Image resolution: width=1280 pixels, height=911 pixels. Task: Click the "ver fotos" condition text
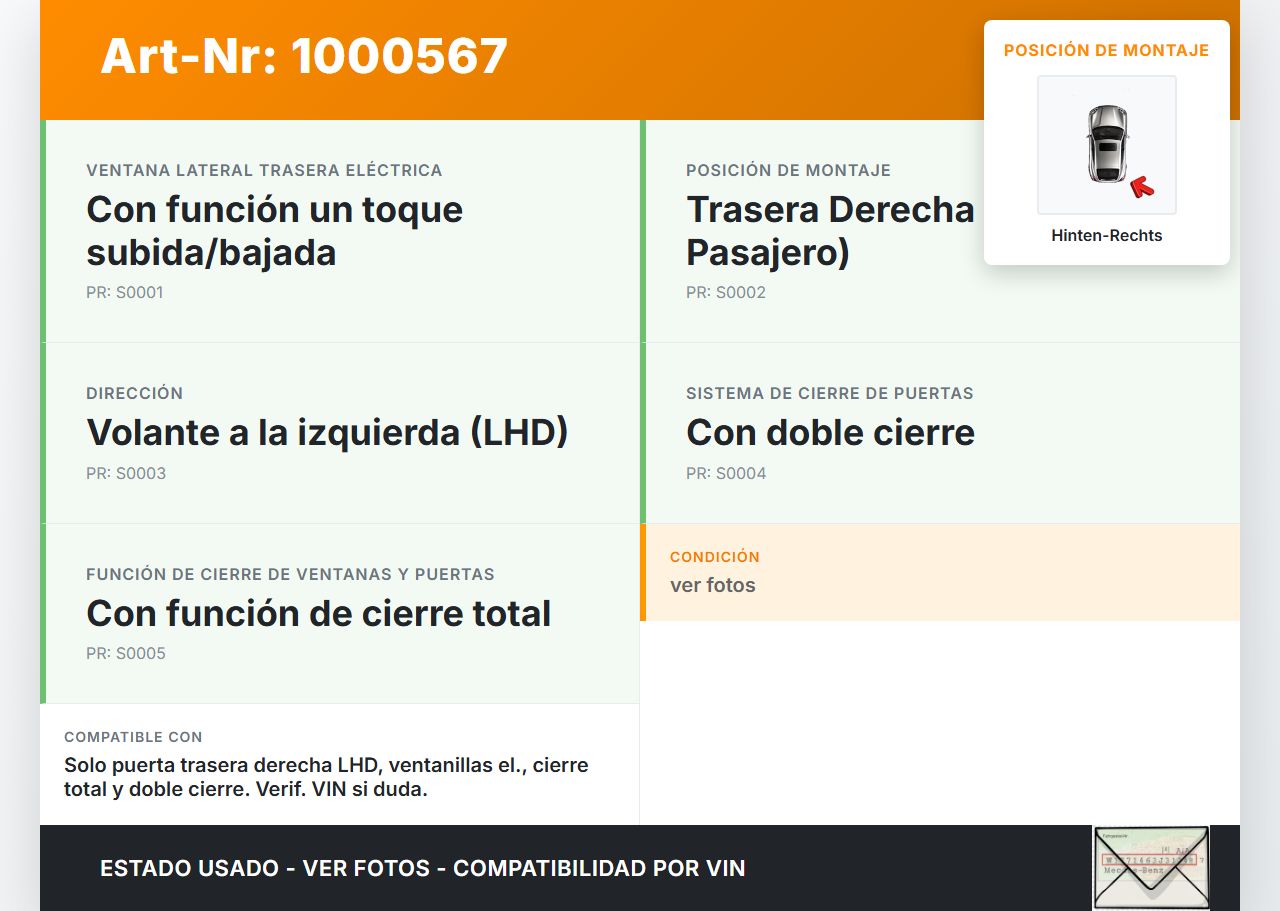click(x=713, y=585)
